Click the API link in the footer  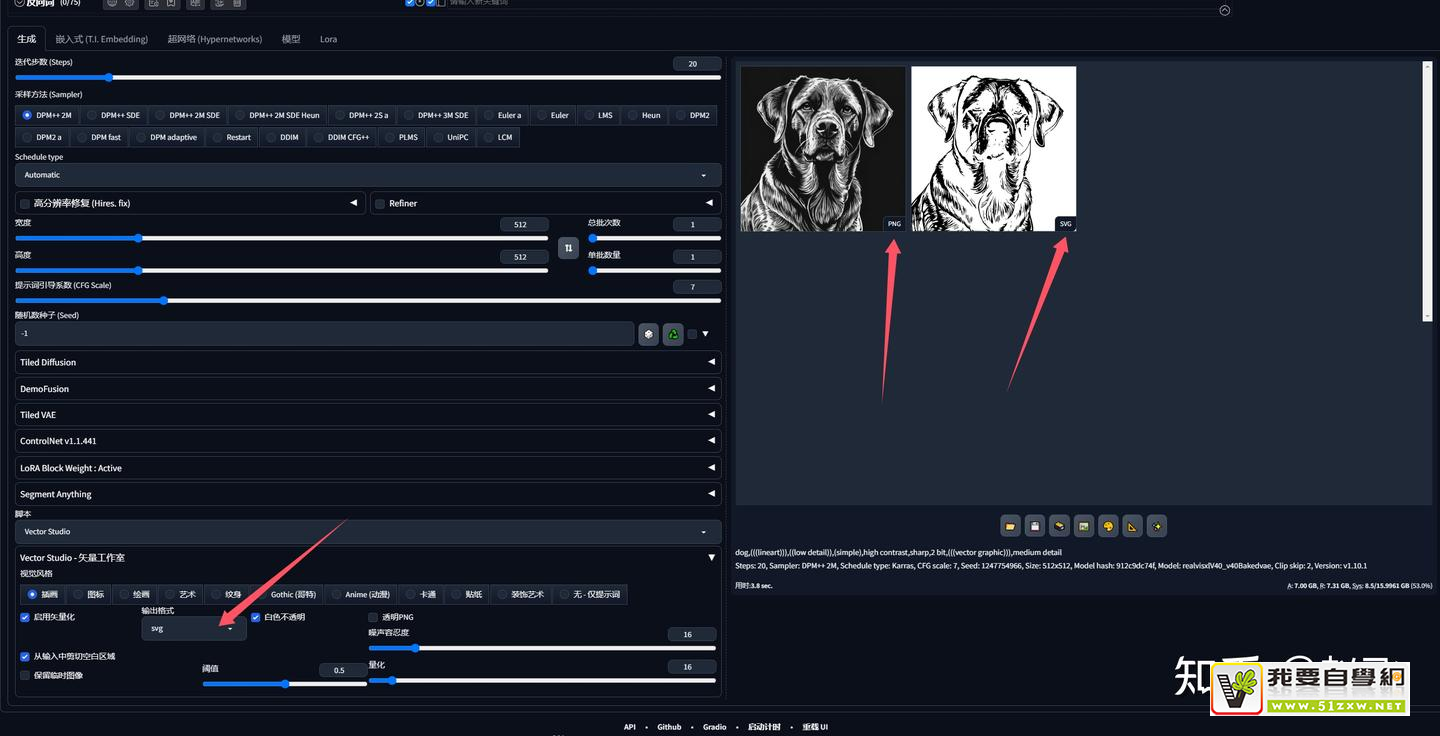click(629, 727)
